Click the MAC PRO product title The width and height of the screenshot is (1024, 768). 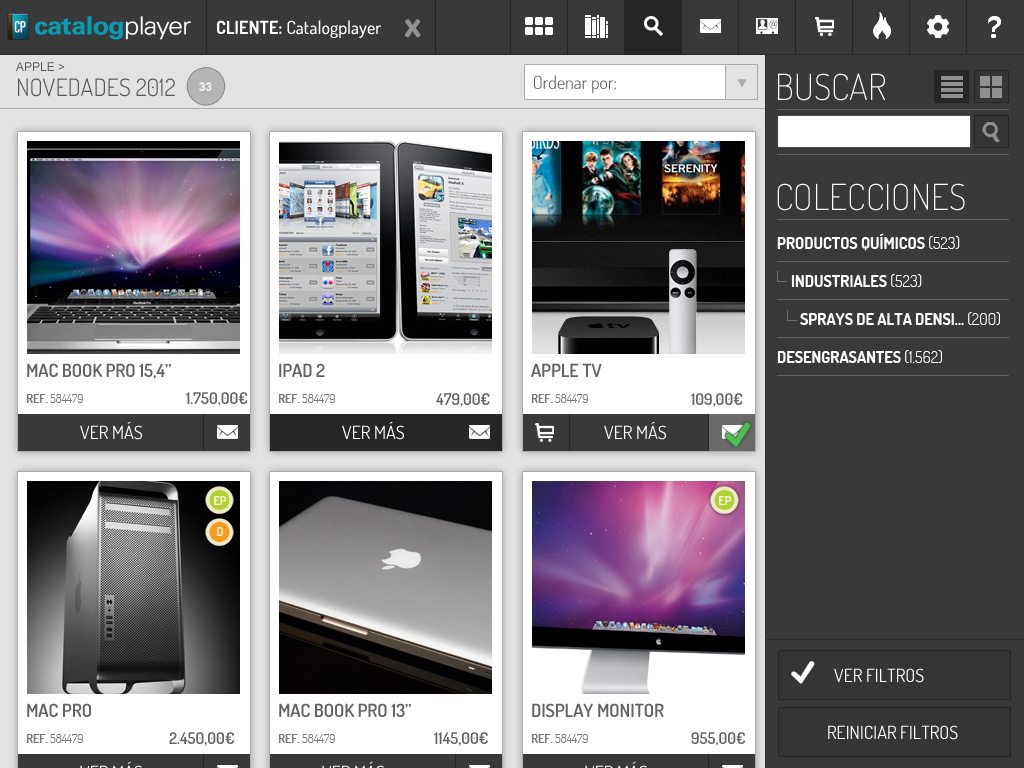[59, 711]
